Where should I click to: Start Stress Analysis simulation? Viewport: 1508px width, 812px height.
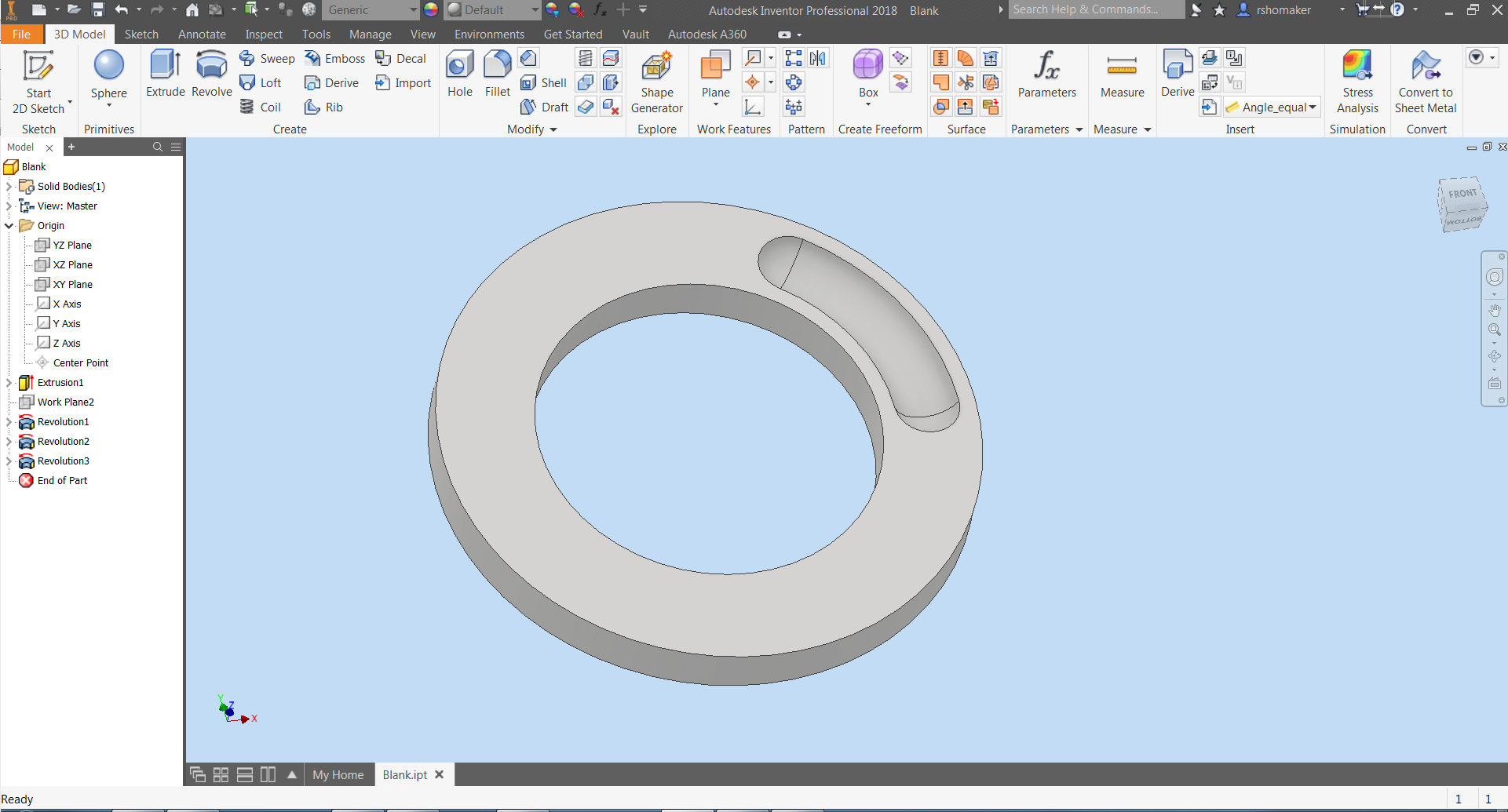coord(1358,82)
